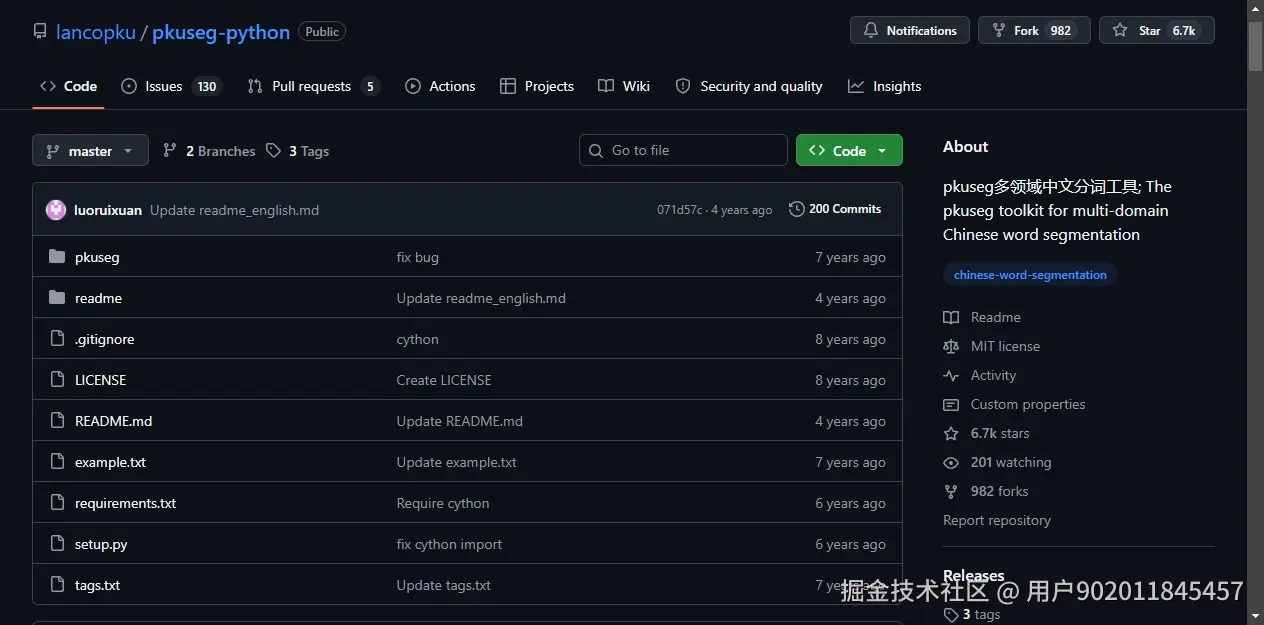This screenshot has width=1264, height=625.
Task: Open the Readme link in About
Action: (982, 317)
